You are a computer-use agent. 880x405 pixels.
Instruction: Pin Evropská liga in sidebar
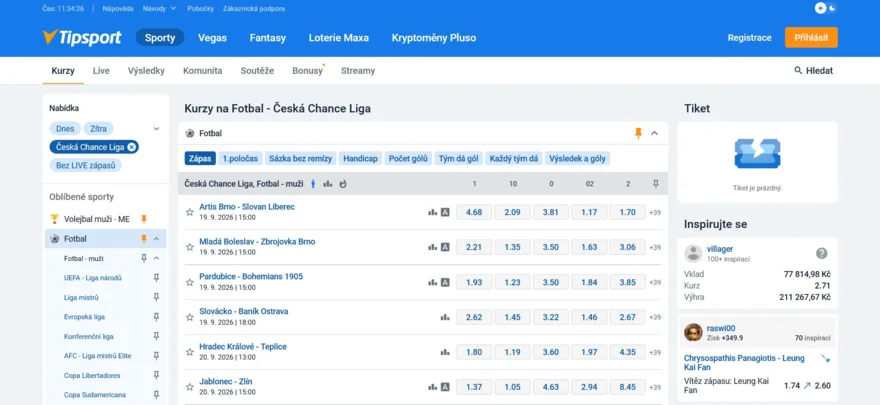coord(157,317)
